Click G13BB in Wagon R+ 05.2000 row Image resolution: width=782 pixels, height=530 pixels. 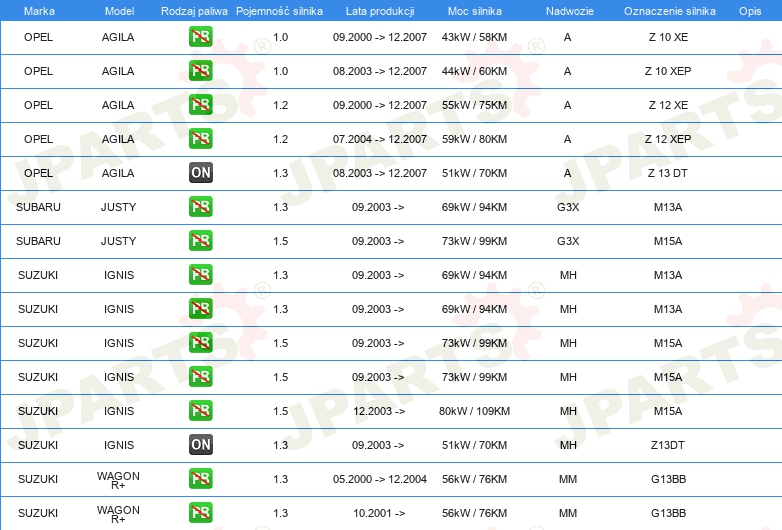668,479
